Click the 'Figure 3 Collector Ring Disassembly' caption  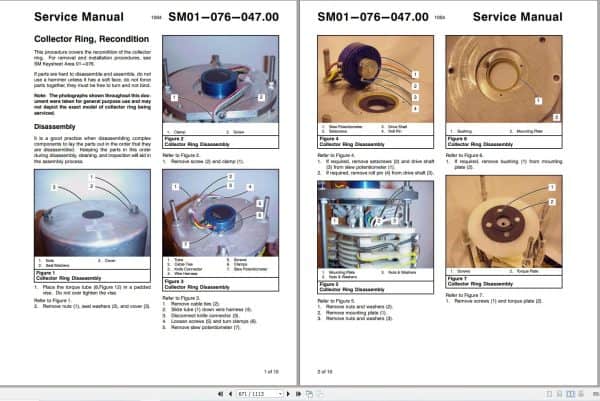point(197,284)
